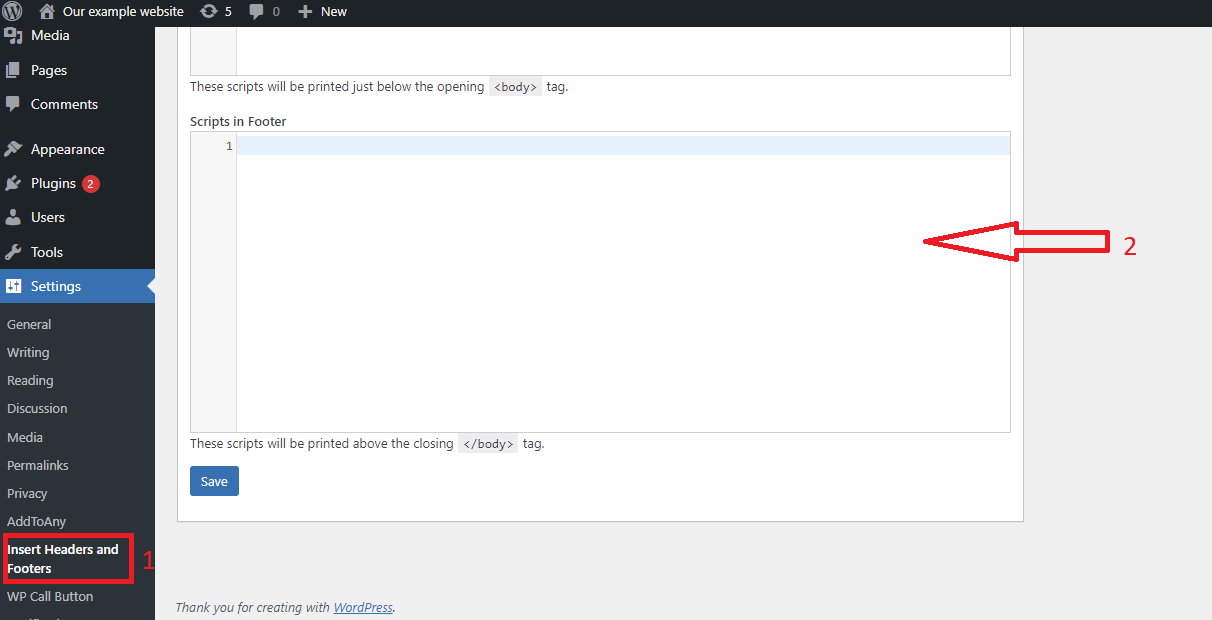Open Writing settings
The image size is (1212, 620).
click(x=28, y=352)
